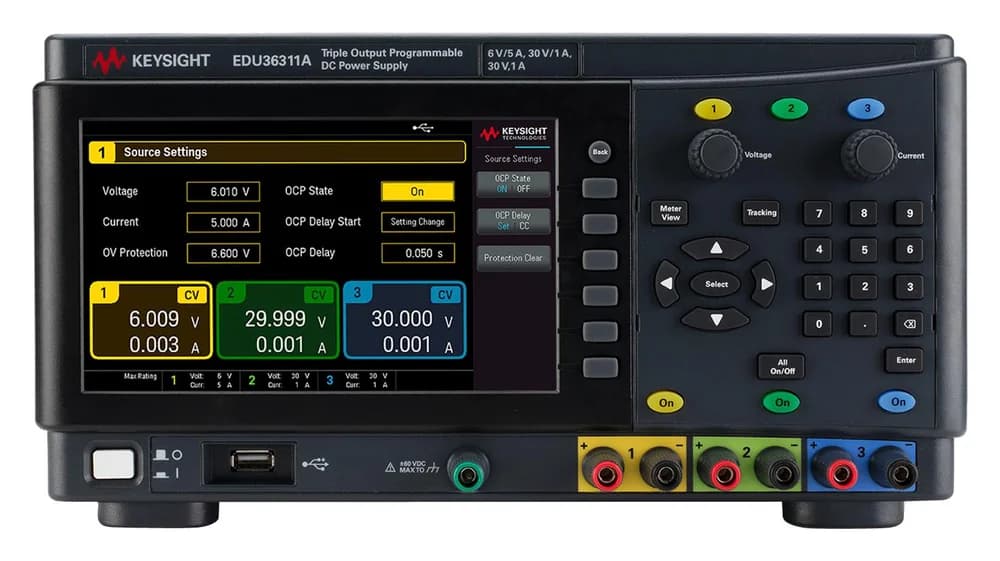
Task: Tap keypad number 6
Action: point(909,250)
